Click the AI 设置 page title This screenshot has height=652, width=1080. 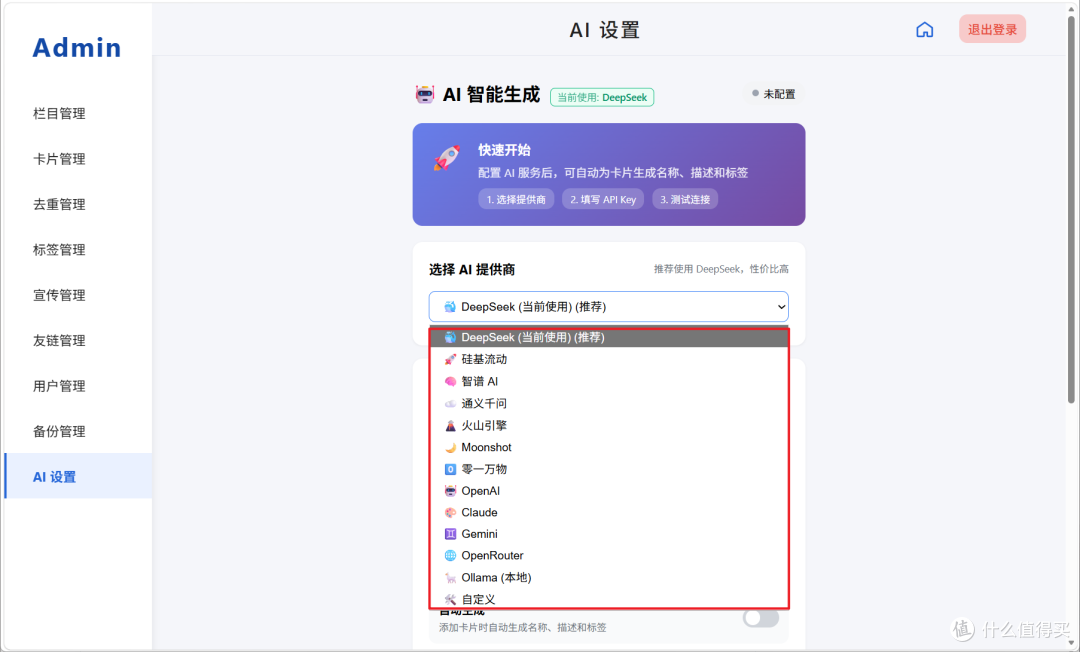click(x=605, y=30)
